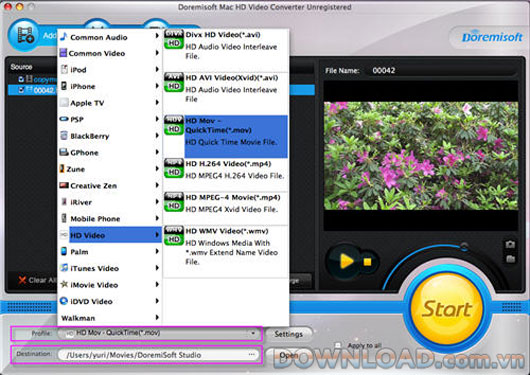Select HD Video menu category
Image resolution: width=530 pixels, height=375 pixels.
click(110, 235)
